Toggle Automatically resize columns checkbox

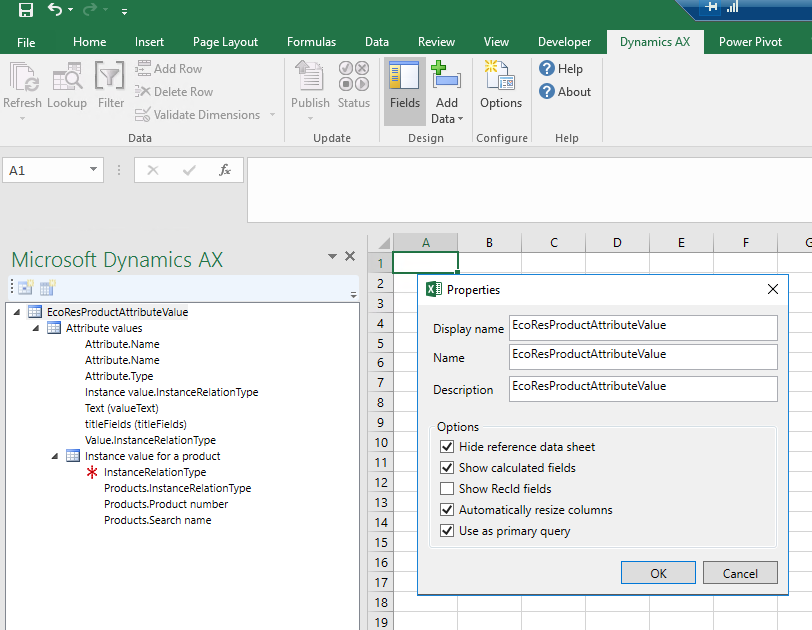[x=447, y=510]
